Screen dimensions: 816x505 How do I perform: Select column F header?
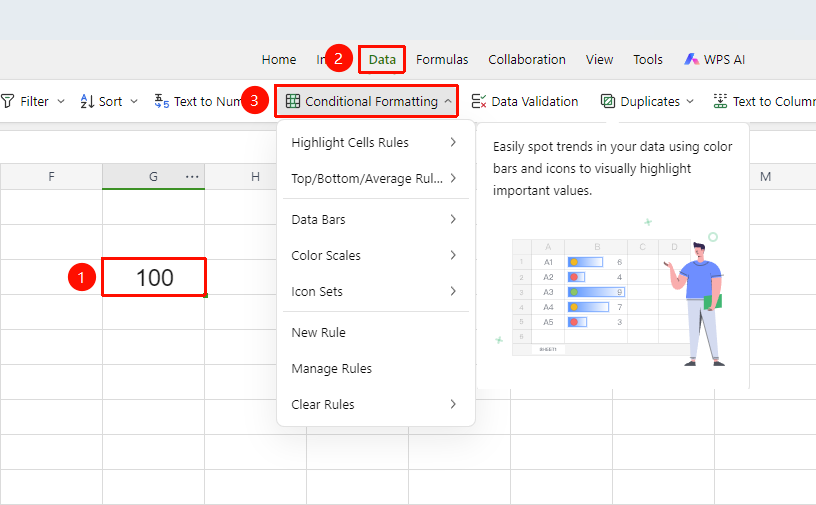click(x=51, y=177)
